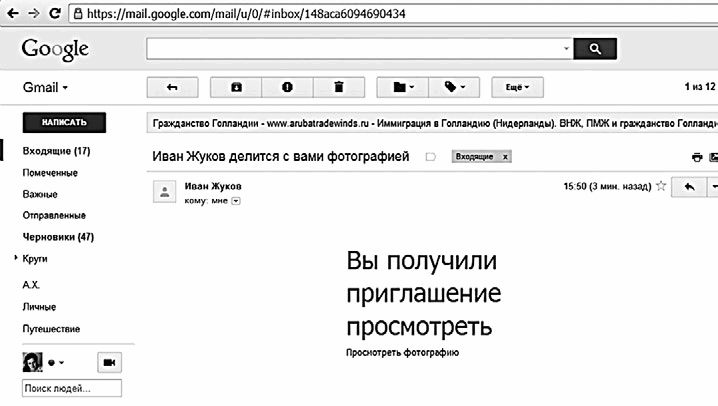Open Входящие (17) folder
The height and width of the screenshot is (406, 718).
(x=56, y=151)
